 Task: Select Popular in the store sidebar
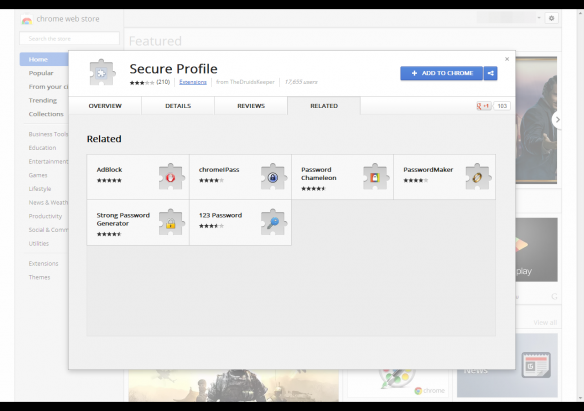pyautogui.click(x=41, y=73)
